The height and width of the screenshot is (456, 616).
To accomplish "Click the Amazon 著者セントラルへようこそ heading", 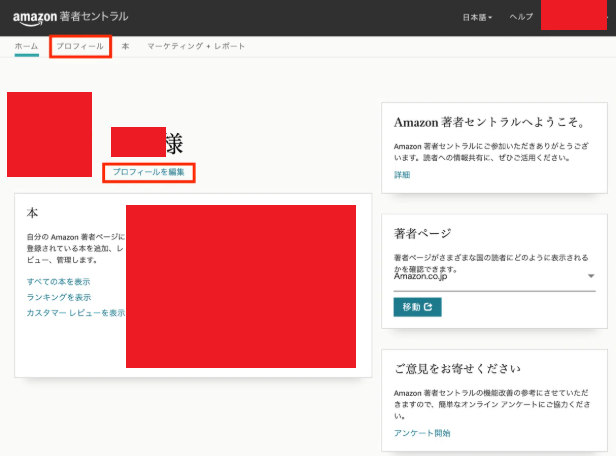I will pos(490,122).
